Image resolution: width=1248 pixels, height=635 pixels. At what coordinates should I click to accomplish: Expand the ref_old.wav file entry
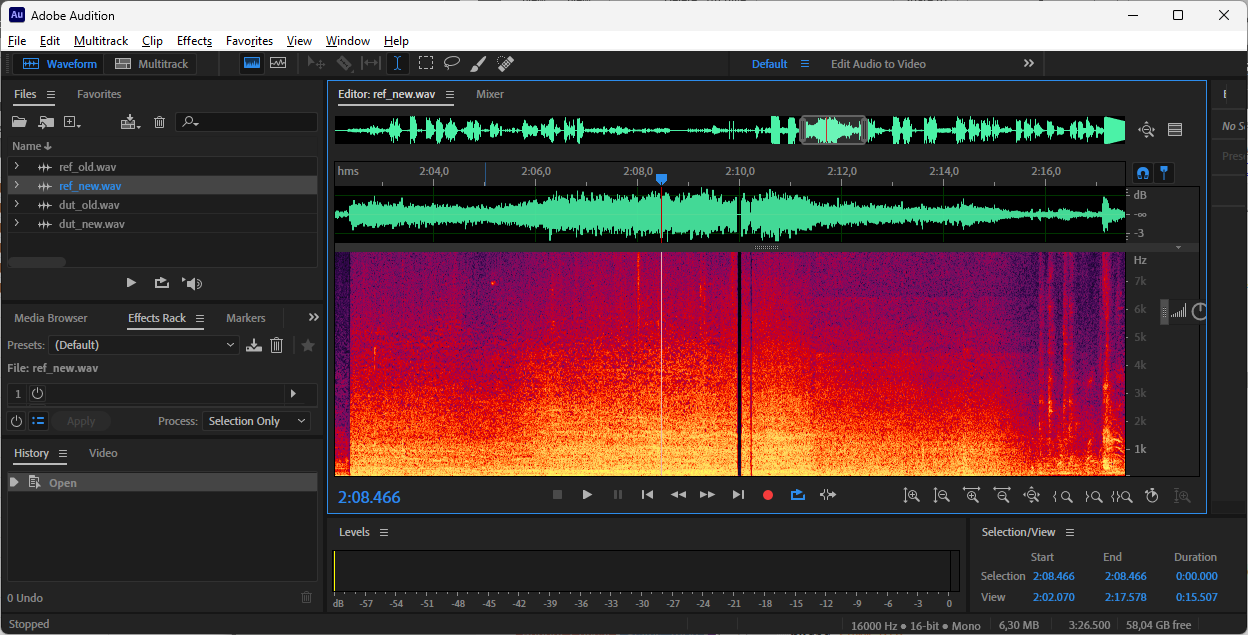(16, 167)
